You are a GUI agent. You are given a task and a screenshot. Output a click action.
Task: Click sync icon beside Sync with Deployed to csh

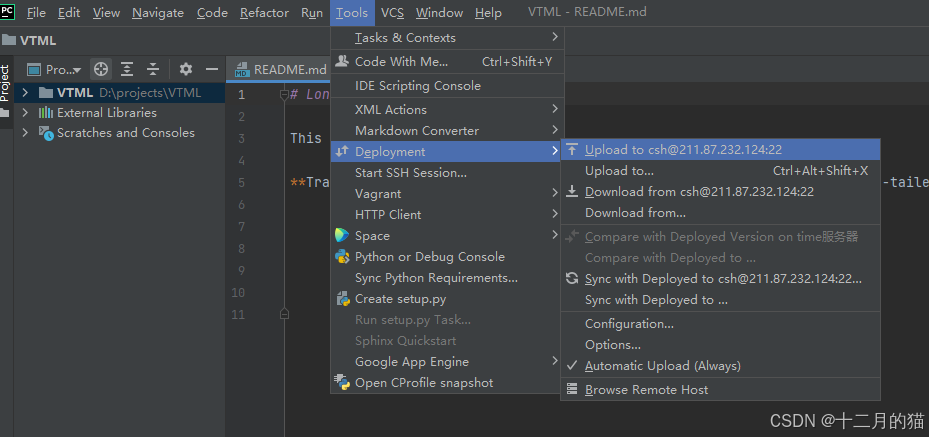[x=572, y=278]
